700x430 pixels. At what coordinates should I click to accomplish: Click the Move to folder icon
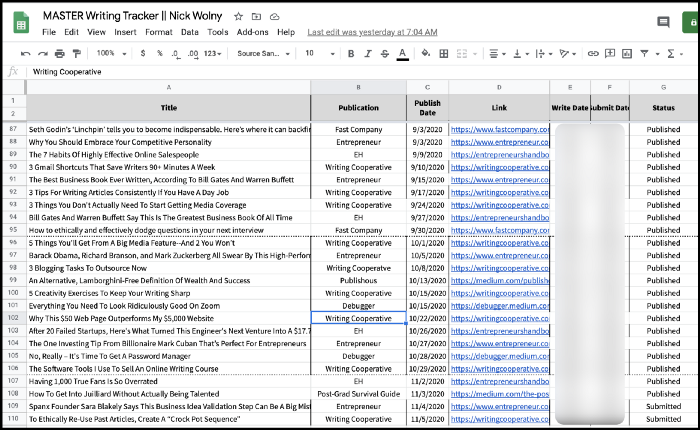pyautogui.click(x=256, y=17)
